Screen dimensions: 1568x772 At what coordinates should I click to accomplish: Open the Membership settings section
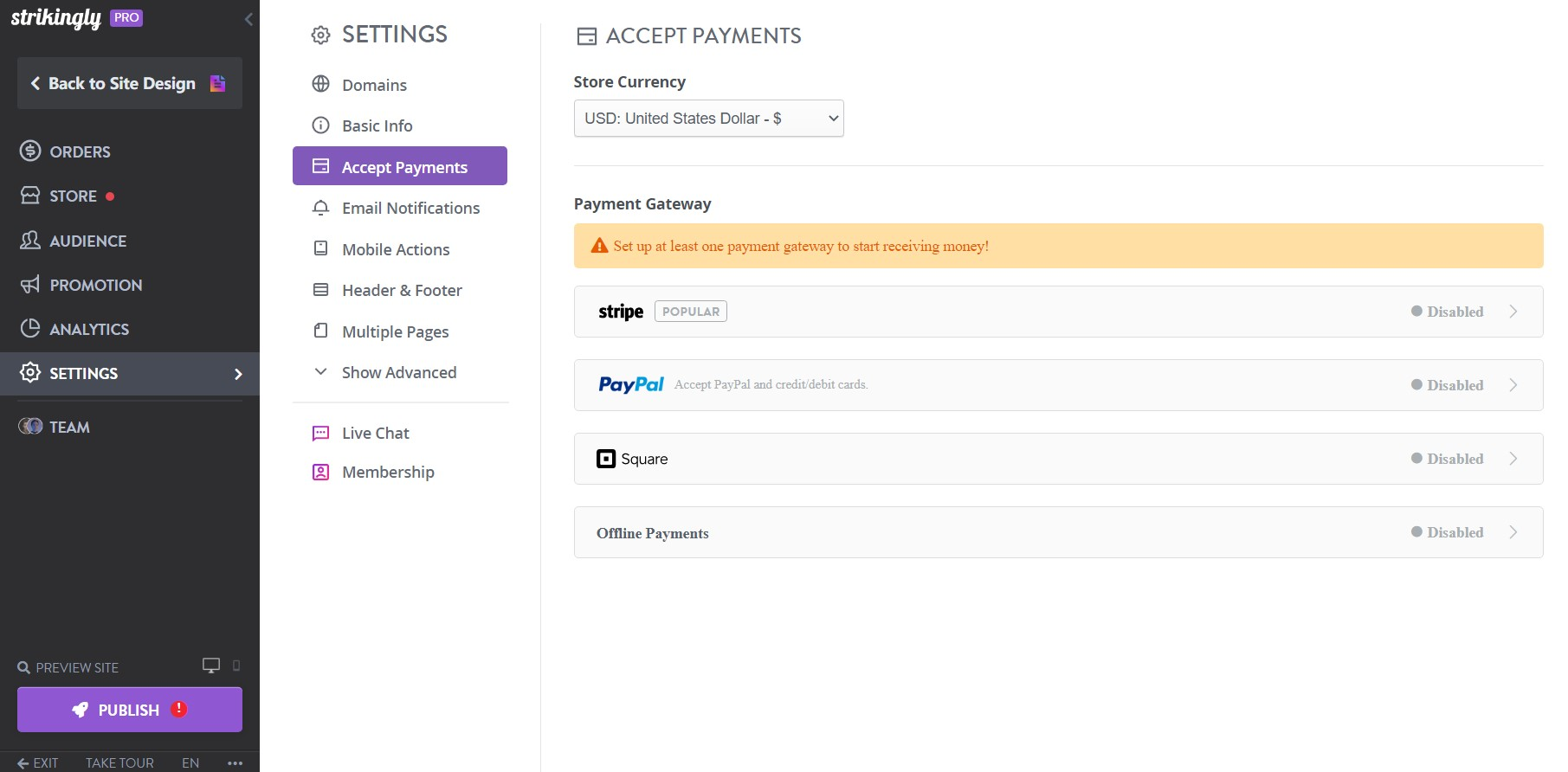(388, 472)
